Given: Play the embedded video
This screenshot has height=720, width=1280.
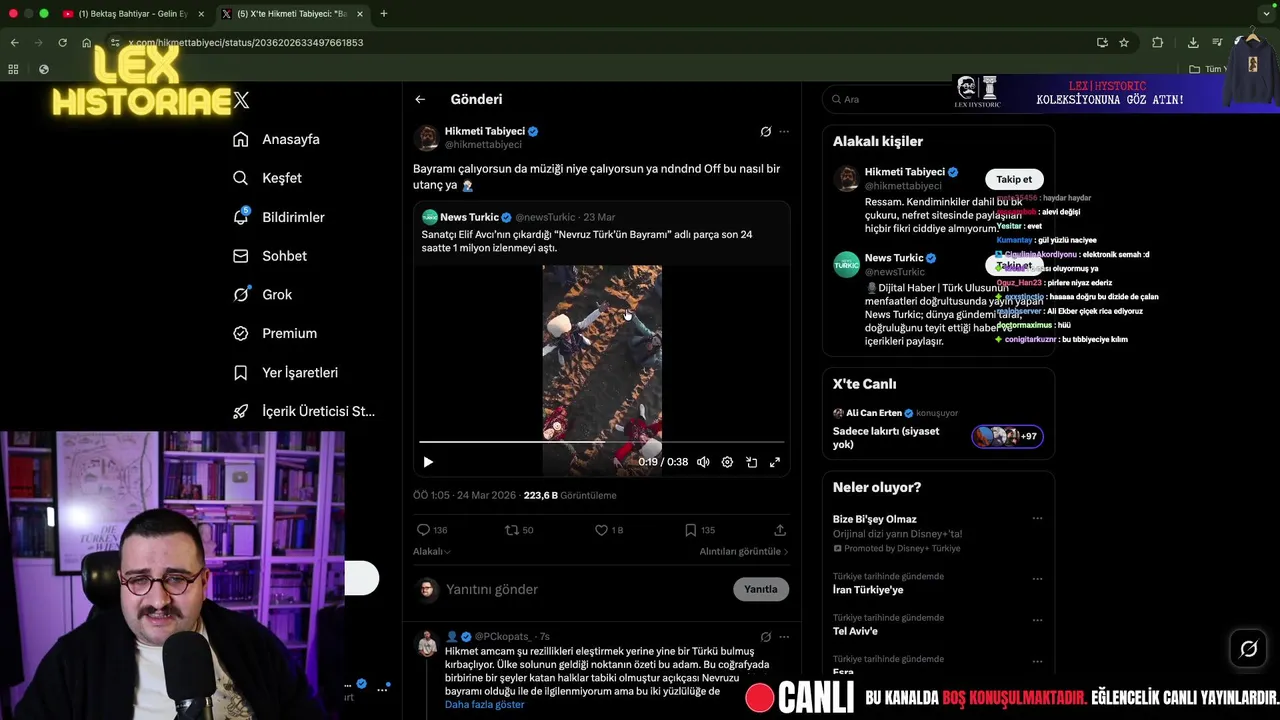Looking at the screenshot, I should [428, 462].
